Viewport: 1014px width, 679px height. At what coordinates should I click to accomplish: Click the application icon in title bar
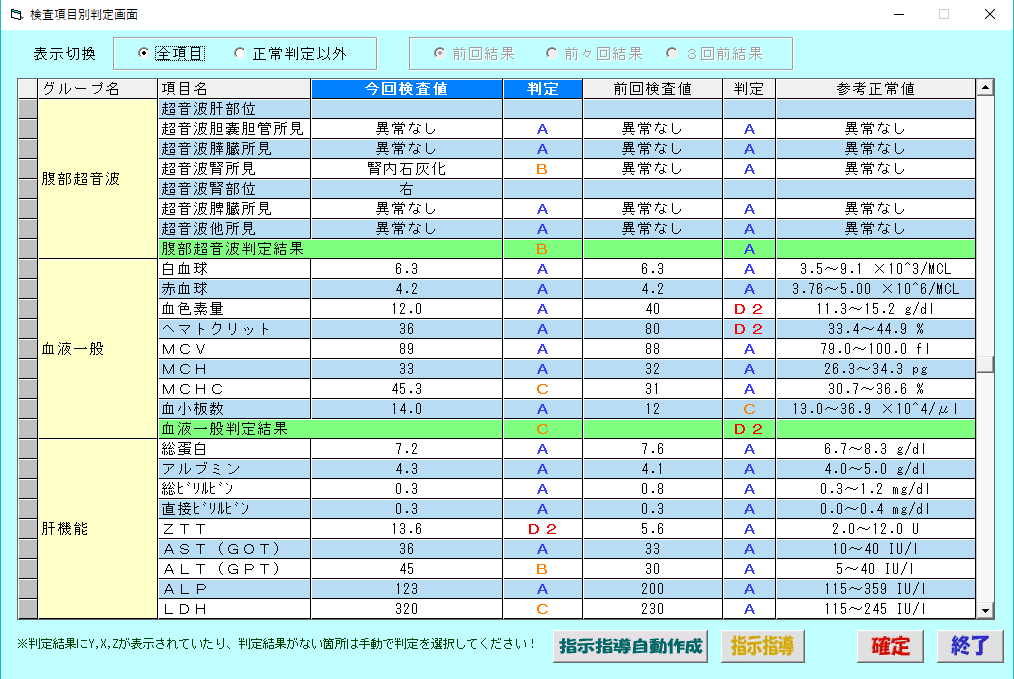(16, 14)
